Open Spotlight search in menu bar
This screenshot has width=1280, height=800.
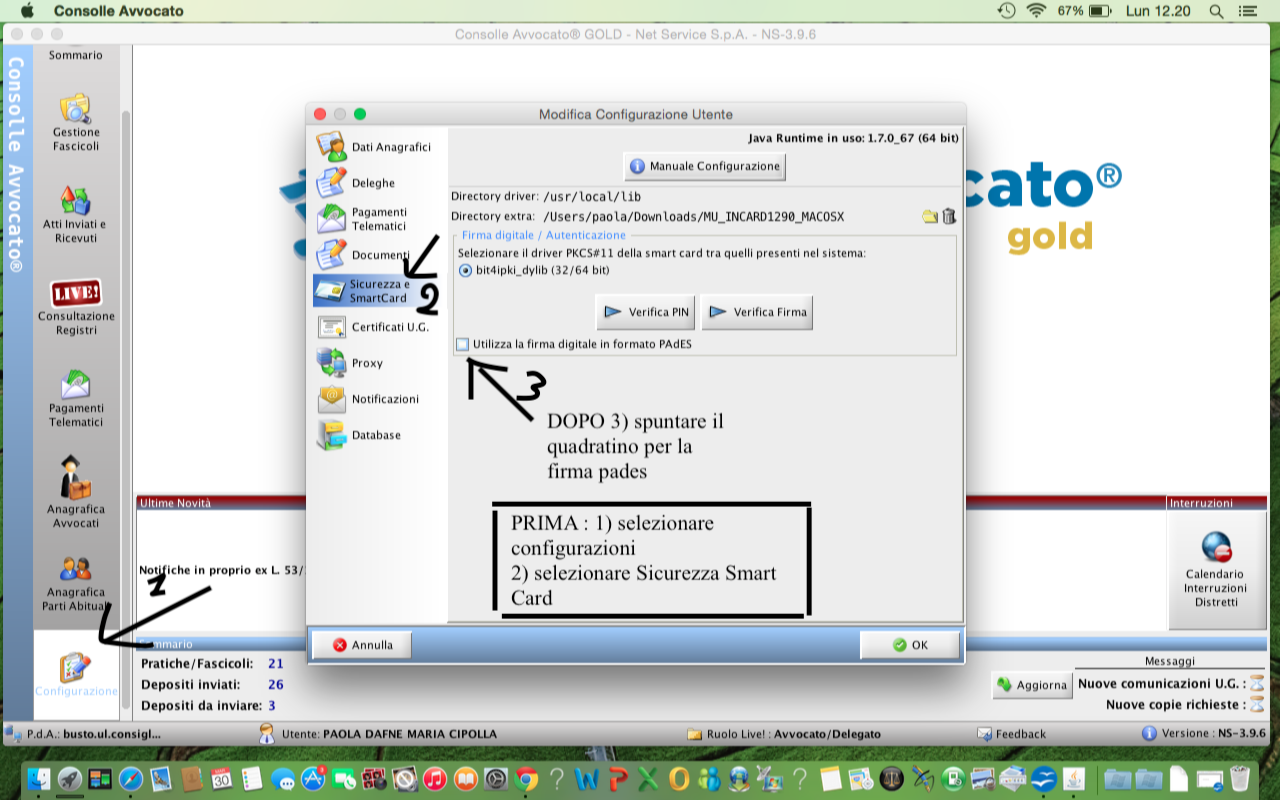(1216, 11)
